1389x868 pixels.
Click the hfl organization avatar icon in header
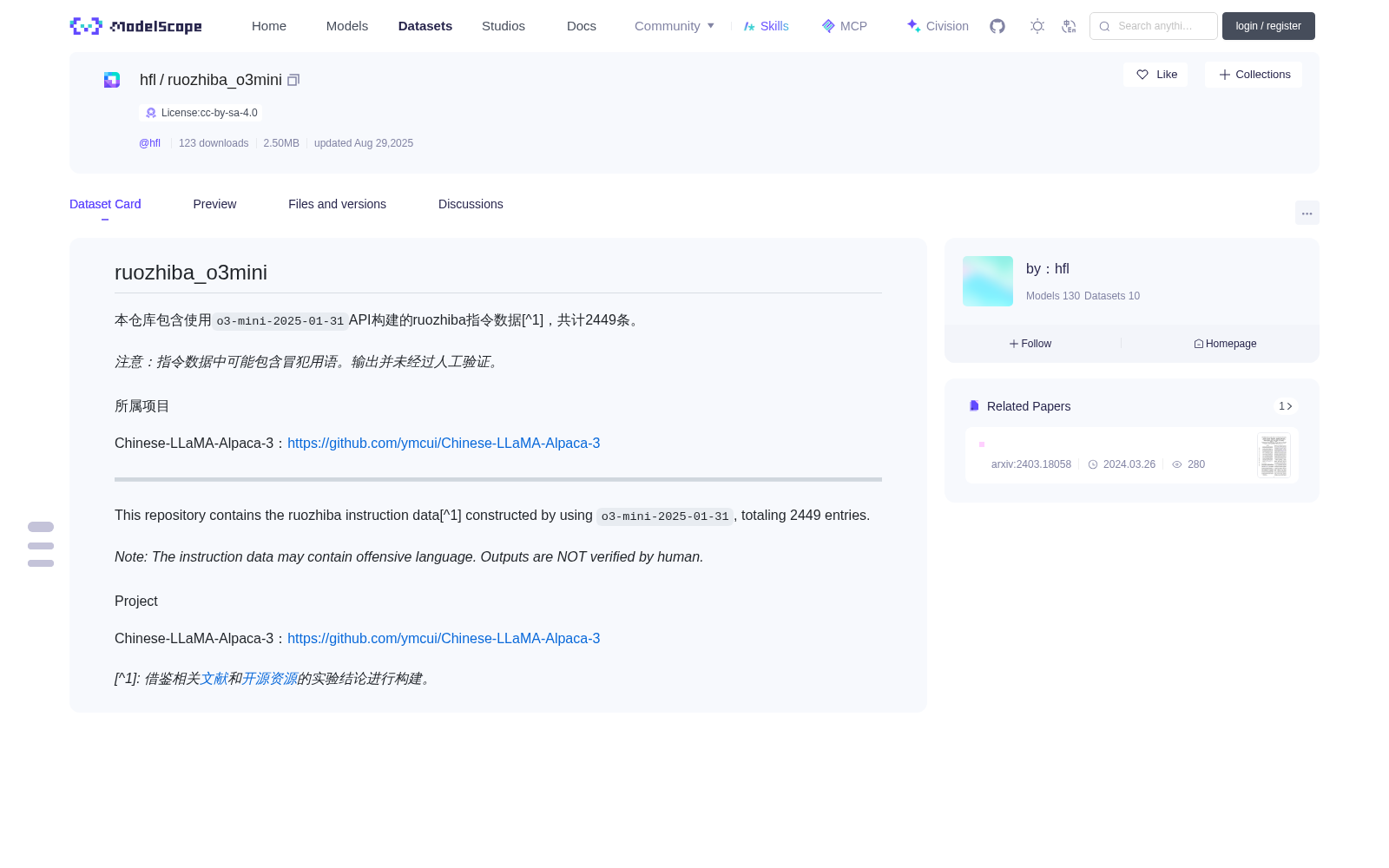coord(112,80)
